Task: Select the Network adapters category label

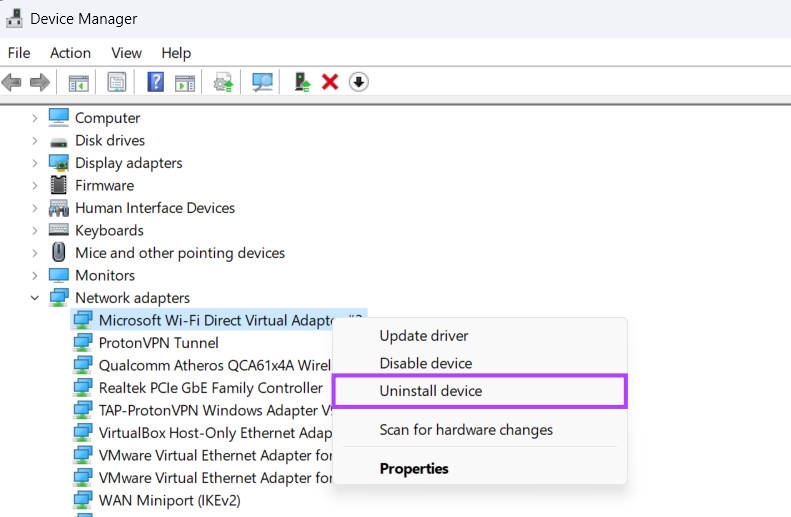Action: 133,298
